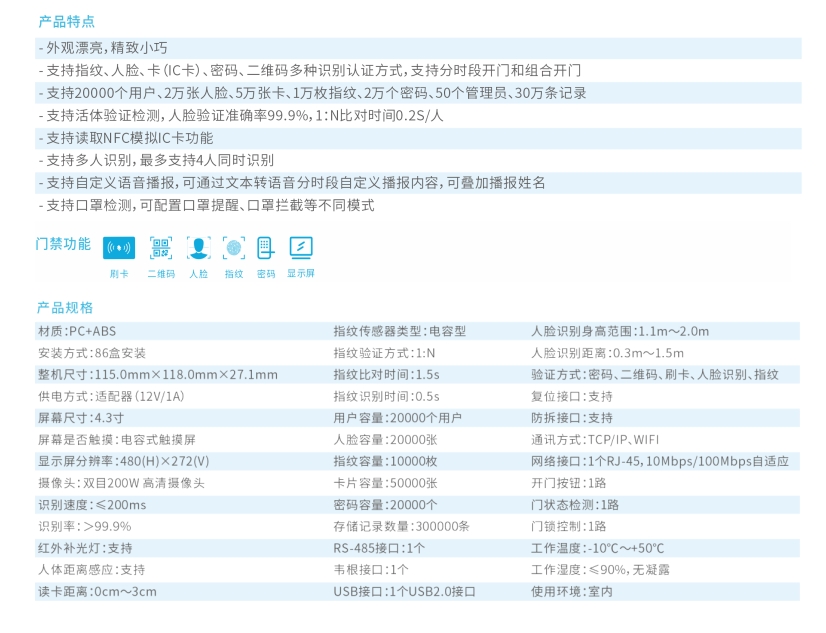Select the 密码 (password) keypad icon

(x=264, y=248)
